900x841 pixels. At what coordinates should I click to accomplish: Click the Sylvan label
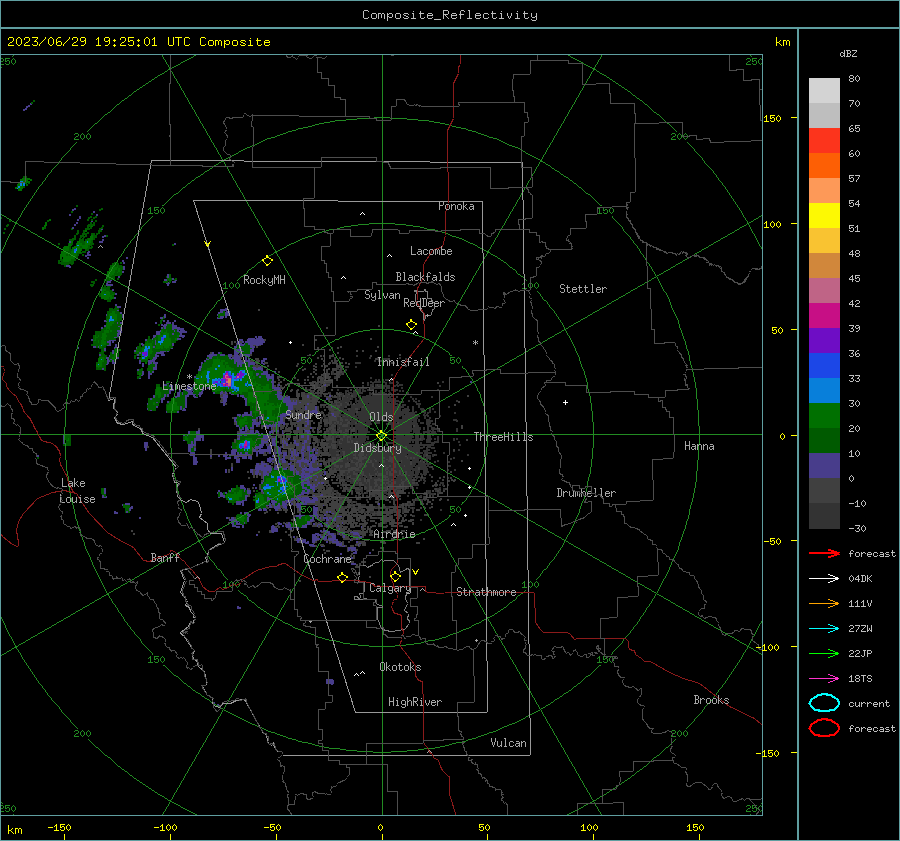(382, 295)
